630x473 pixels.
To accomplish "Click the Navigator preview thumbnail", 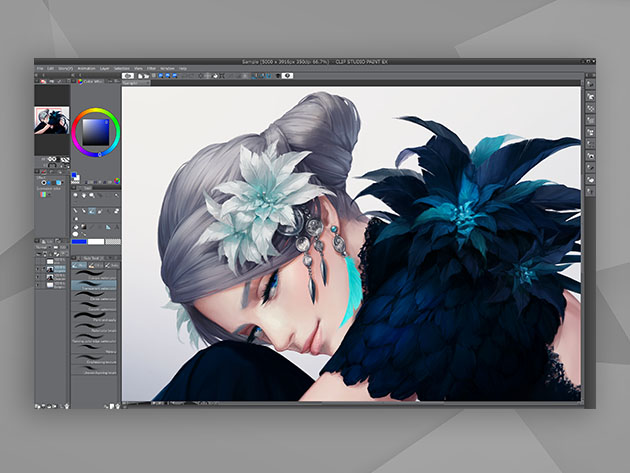I will 52,120.
